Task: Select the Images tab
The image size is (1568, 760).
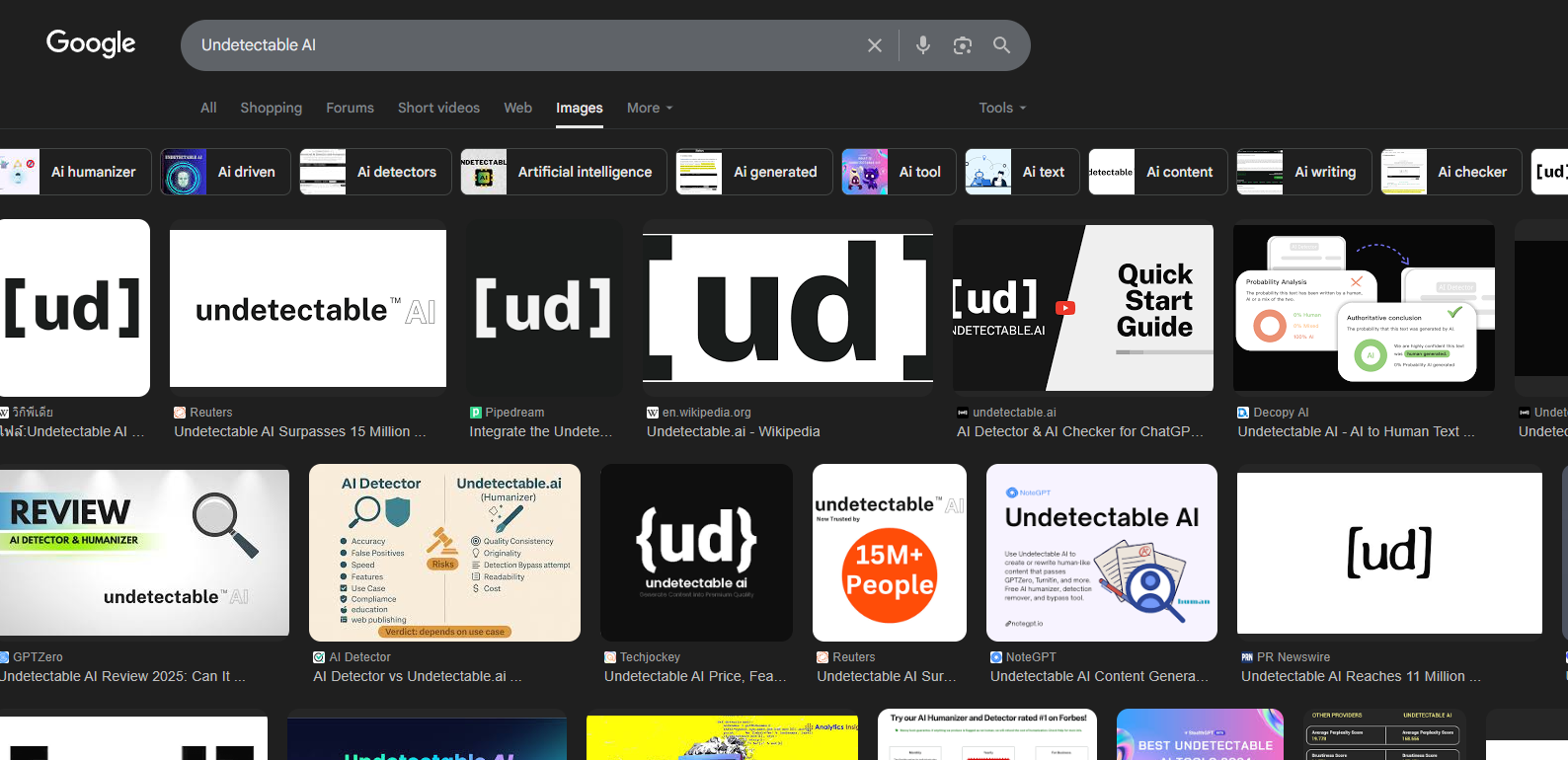Action: (580, 108)
